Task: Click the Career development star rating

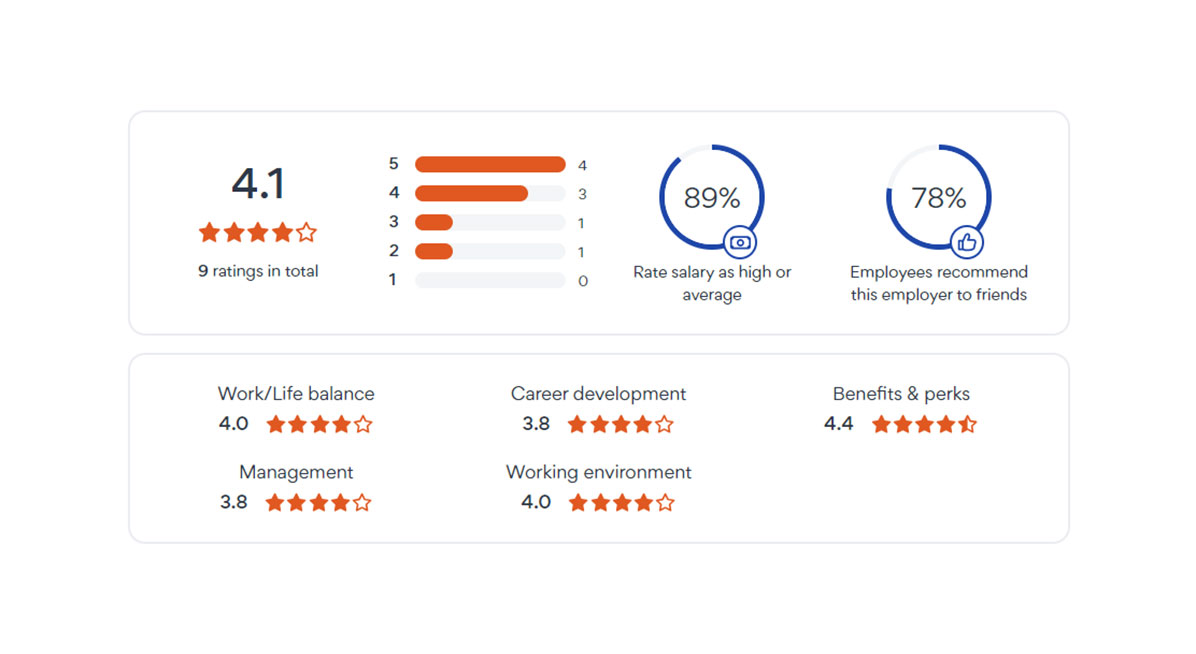Action: click(621, 424)
